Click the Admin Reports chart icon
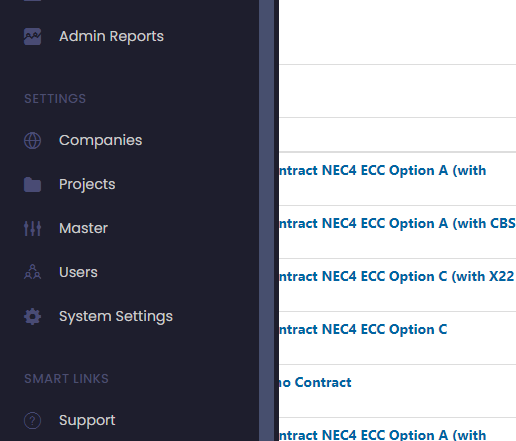Viewport: 516px width, 441px height. pos(32,36)
